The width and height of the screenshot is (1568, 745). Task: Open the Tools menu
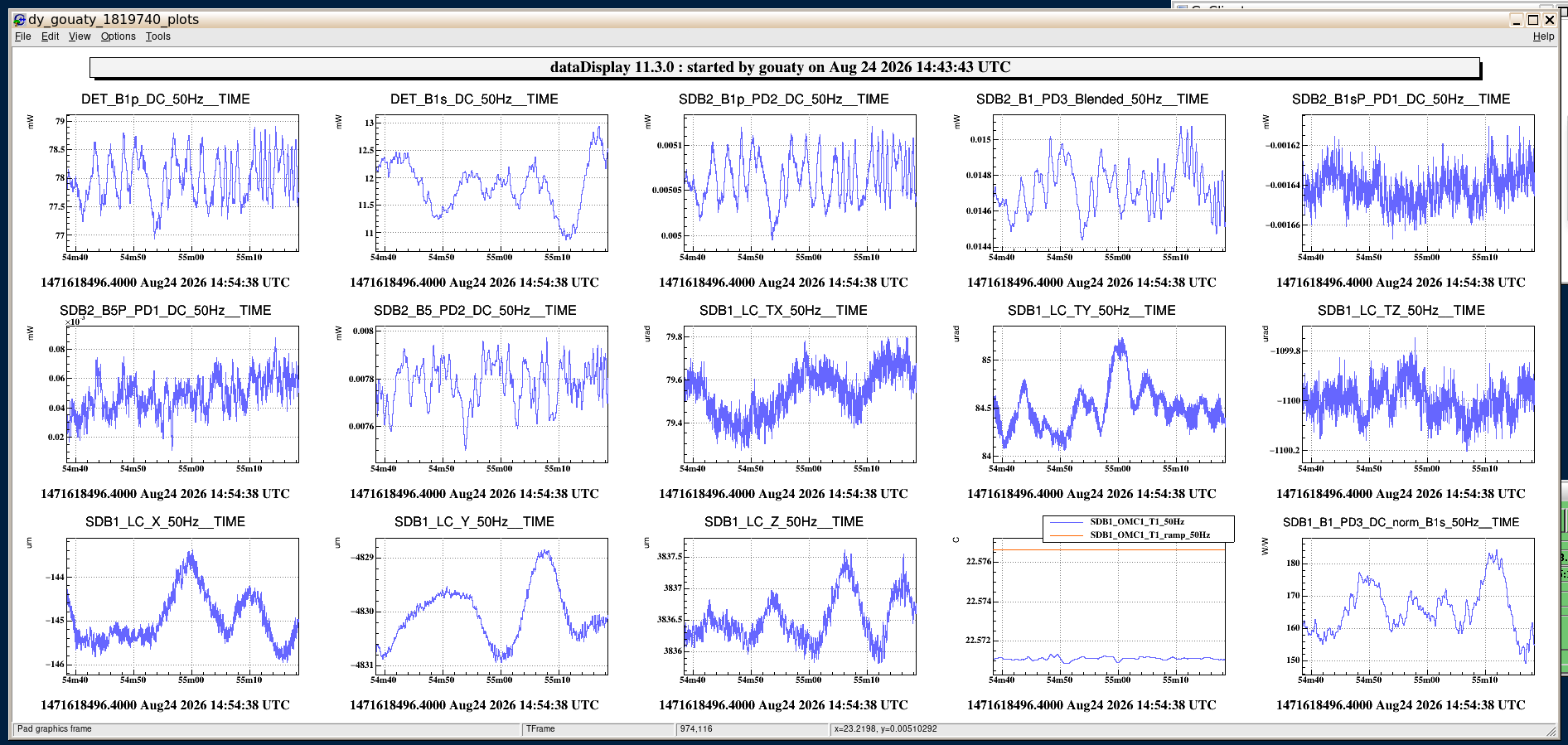(x=157, y=36)
